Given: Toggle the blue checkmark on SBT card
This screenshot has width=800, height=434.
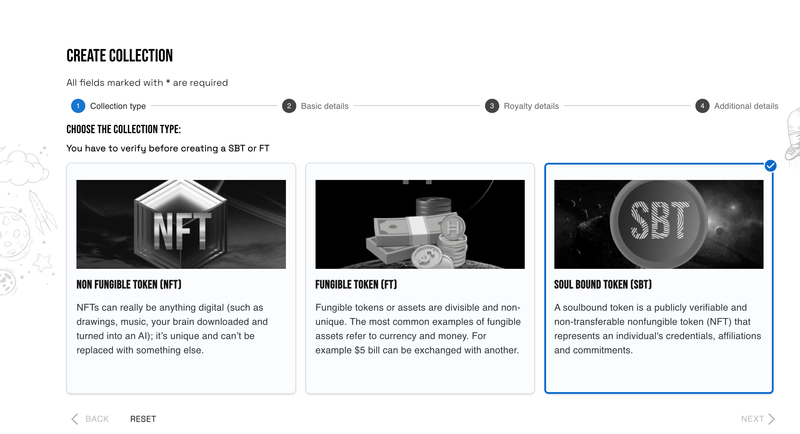Looking at the screenshot, I should click(x=770, y=165).
